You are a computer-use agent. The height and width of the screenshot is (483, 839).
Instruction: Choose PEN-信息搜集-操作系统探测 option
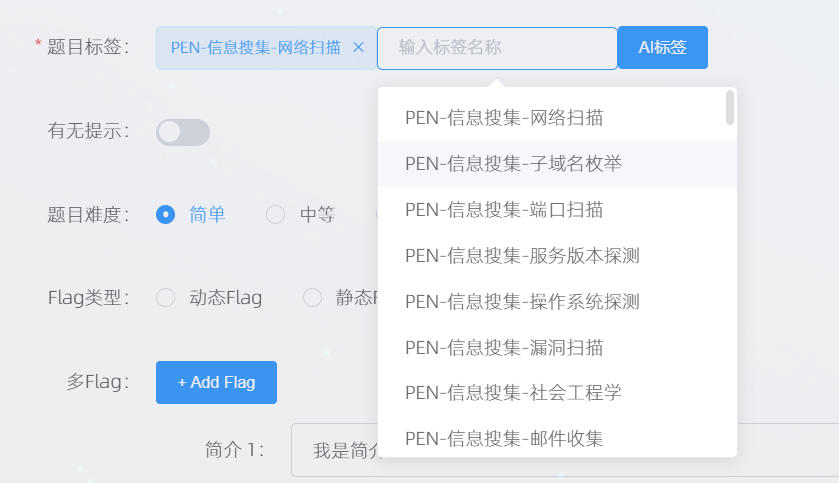pos(522,302)
